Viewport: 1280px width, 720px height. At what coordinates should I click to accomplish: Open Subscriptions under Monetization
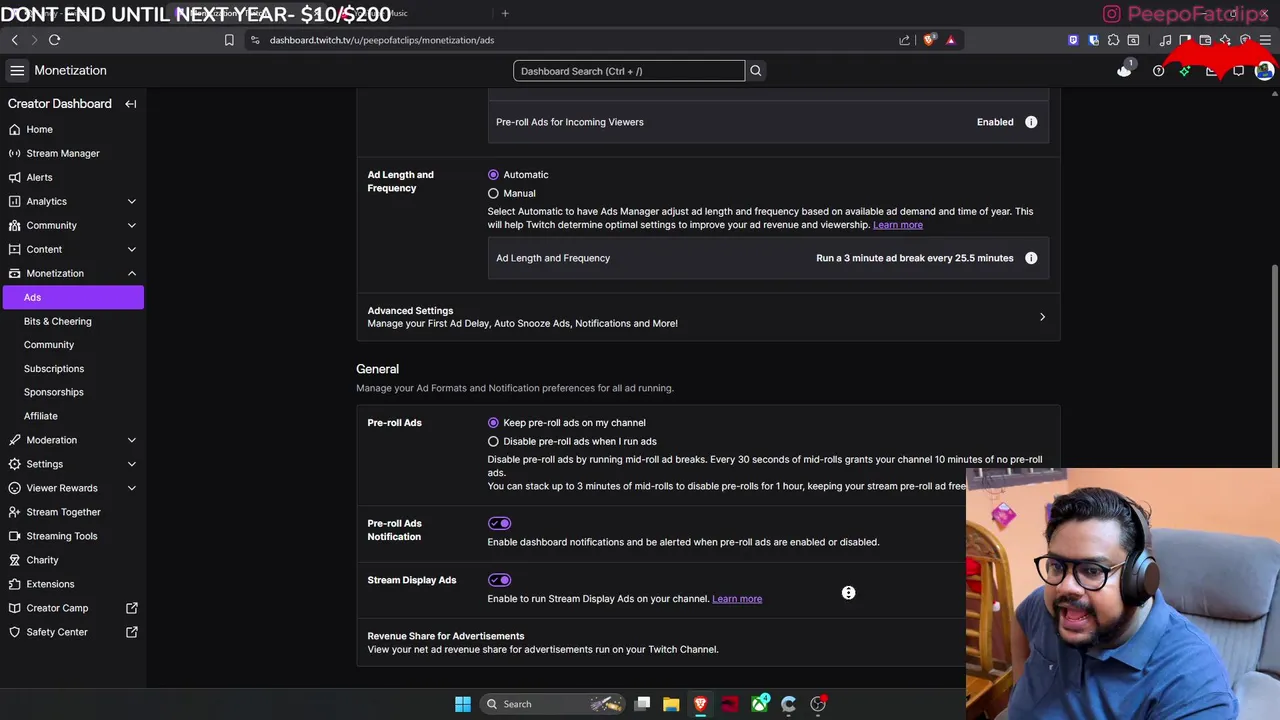coord(54,368)
